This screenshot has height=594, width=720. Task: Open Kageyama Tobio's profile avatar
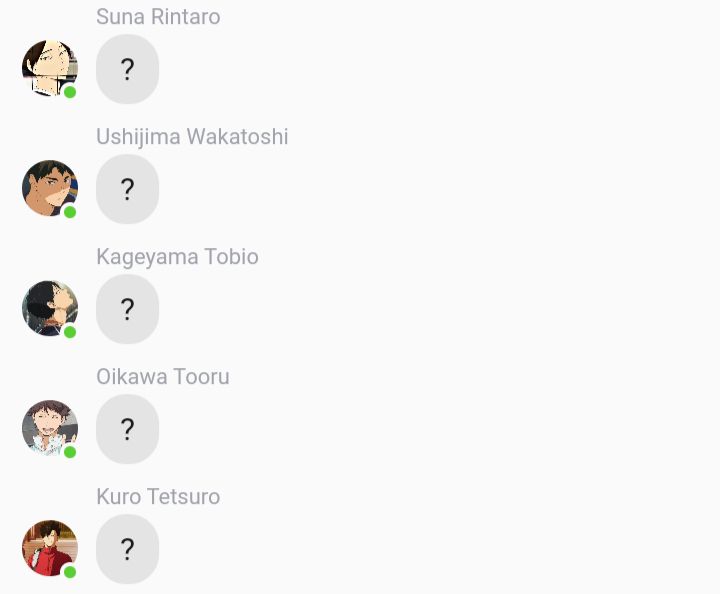(50, 308)
